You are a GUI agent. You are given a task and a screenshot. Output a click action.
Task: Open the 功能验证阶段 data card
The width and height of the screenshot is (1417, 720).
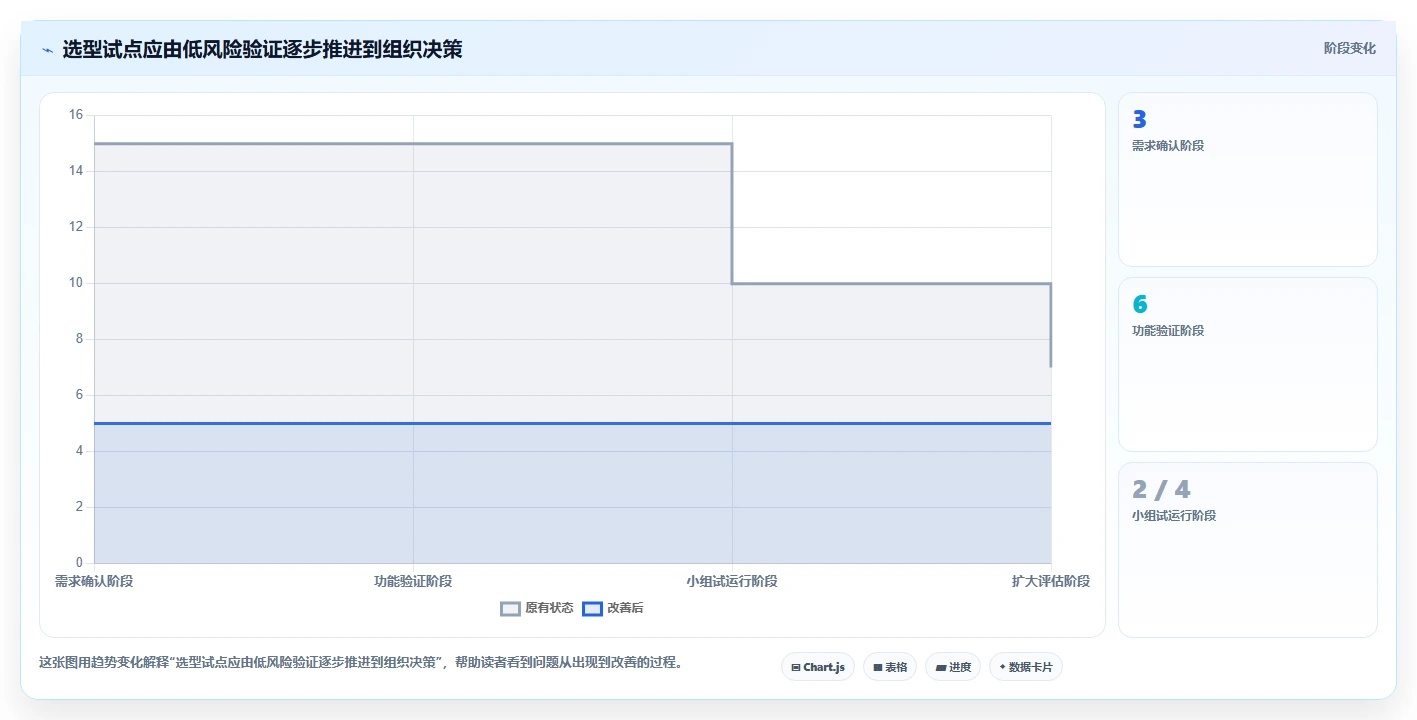[1248, 365]
